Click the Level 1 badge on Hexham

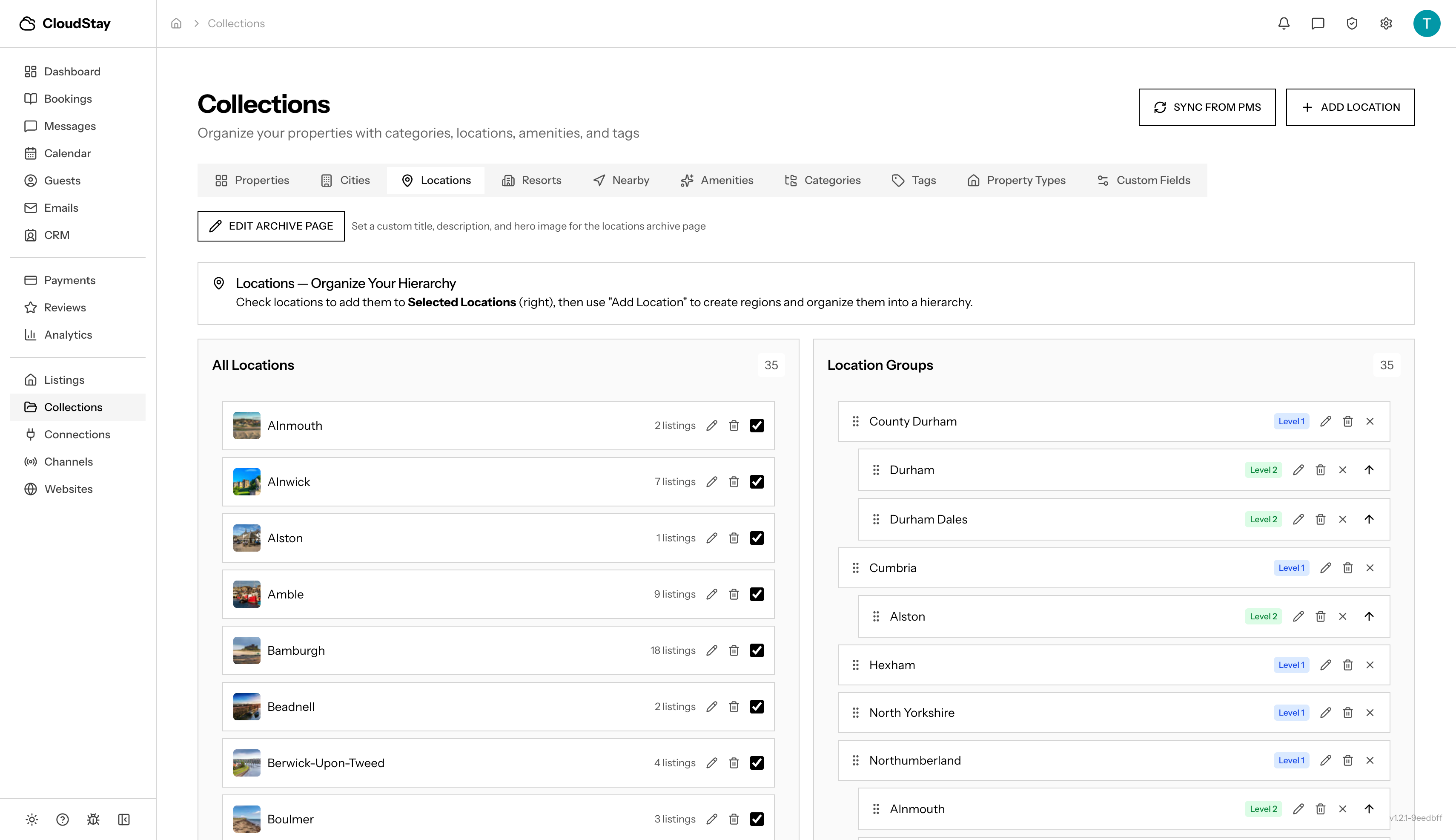click(x=1291, y=665)
